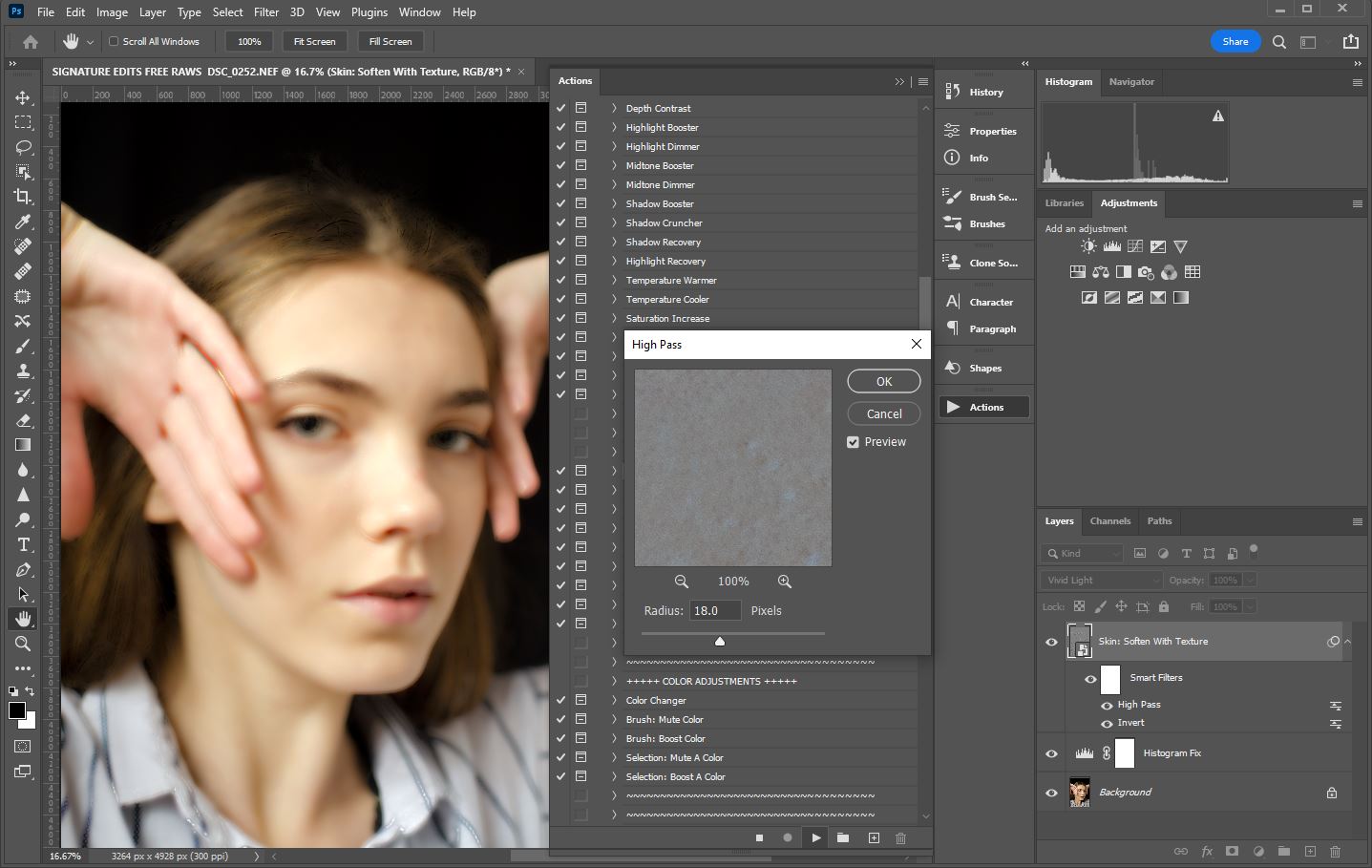
Task: Select the Crop tool
Action: (23, 197)
